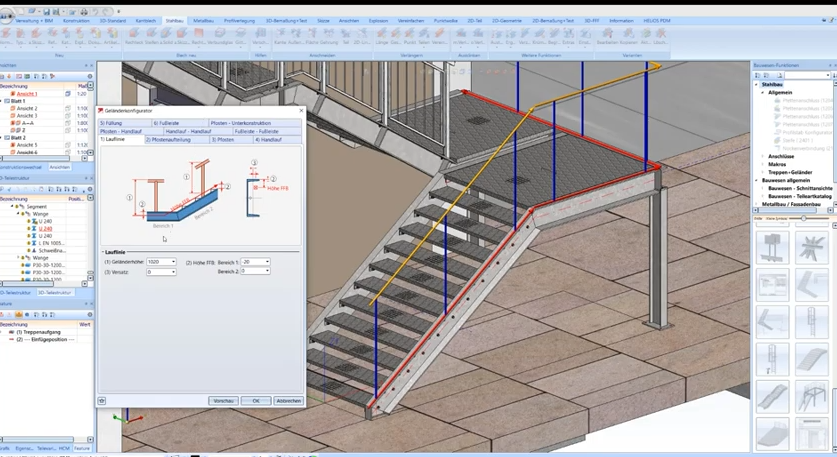The image size is (837, 457).
Task: Open the Geländerhöhe dropdown
Action: pyautogui.click(x=173, y=262)
